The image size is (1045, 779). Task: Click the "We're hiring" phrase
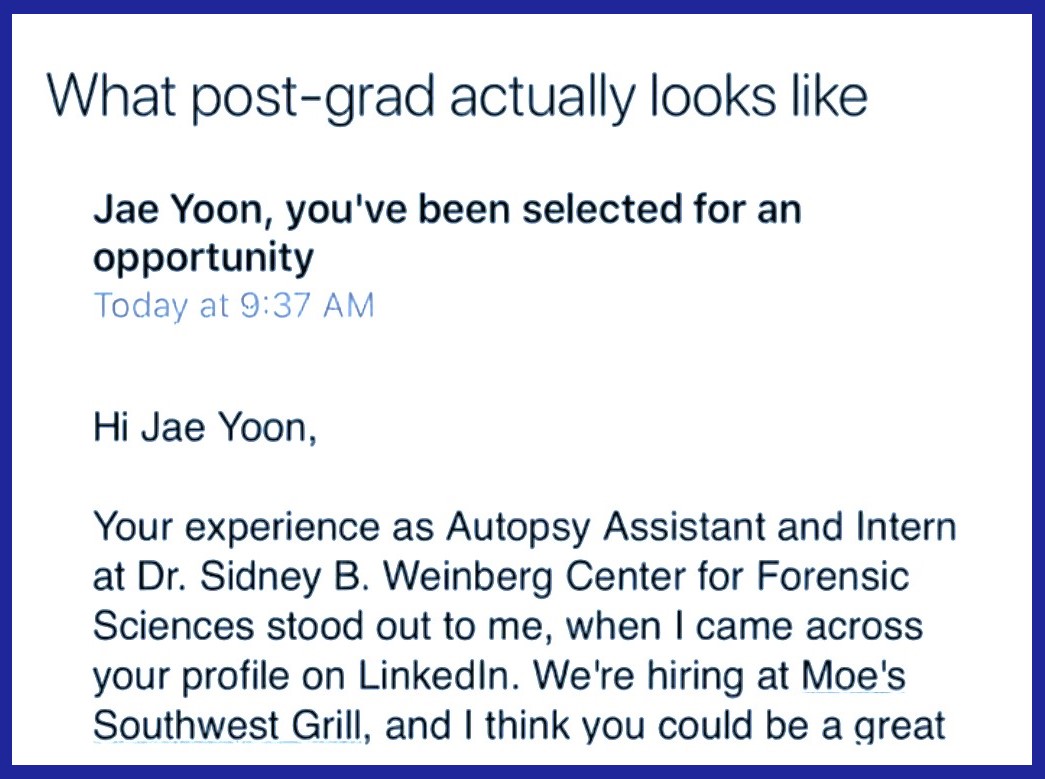(633, 677)
